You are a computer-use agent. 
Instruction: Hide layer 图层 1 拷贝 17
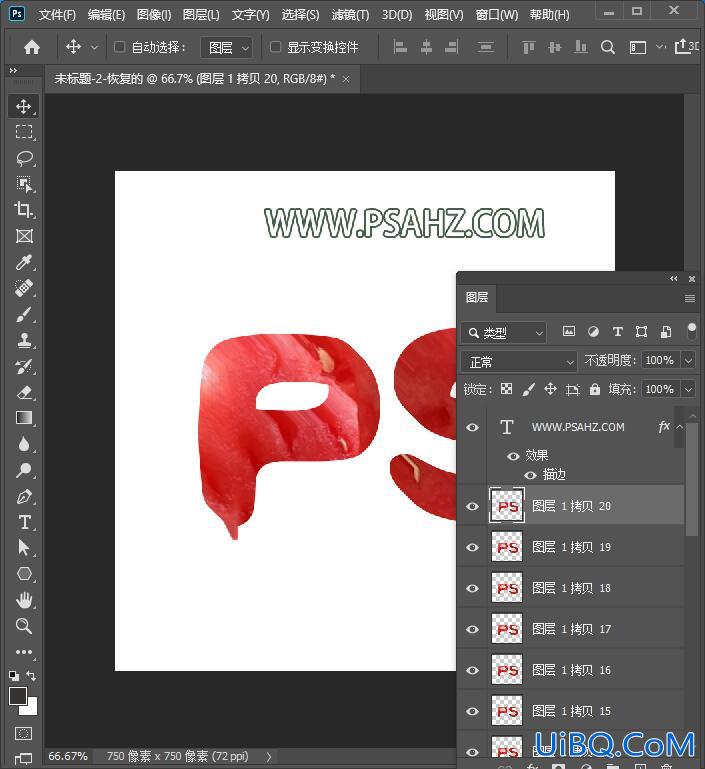pyautogui.click(x=473, y=629)
